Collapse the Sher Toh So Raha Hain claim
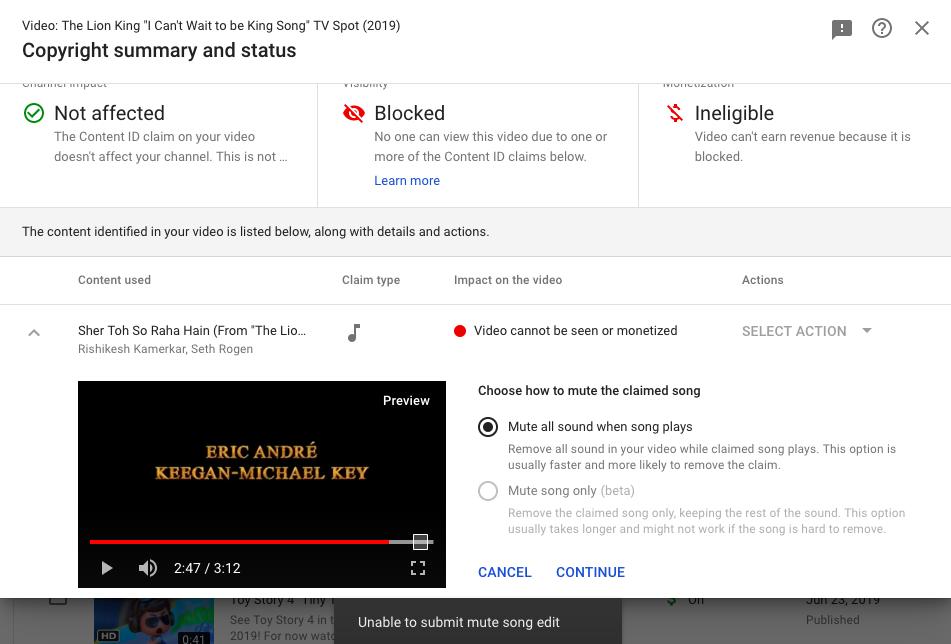The height and width of the screenshot is (644, 951). click(34, 332)
